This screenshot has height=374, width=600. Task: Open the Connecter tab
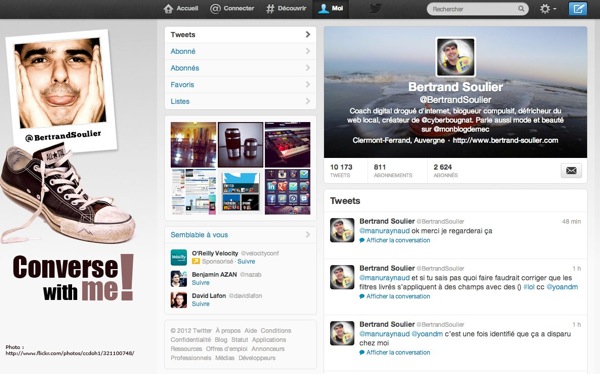click(232, 8)
